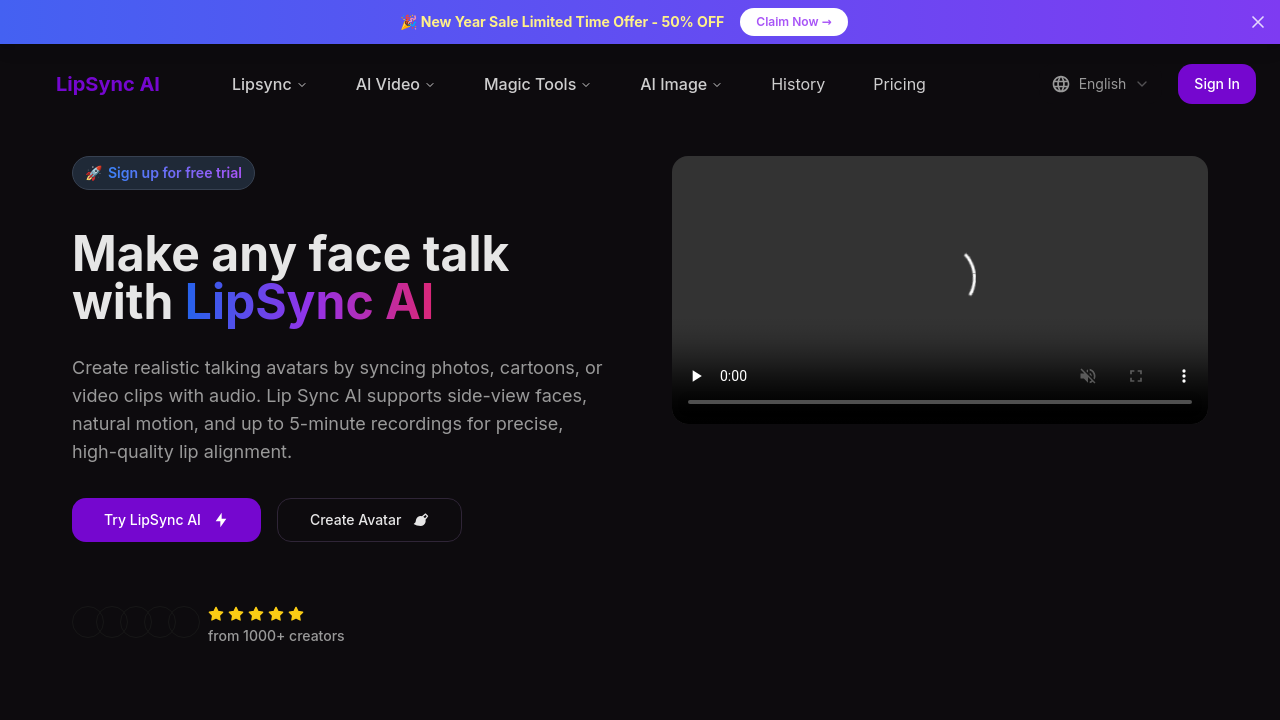Click the Sign In button
Viewport: 1280px width, 720px height.
[x=1217, y=84]
